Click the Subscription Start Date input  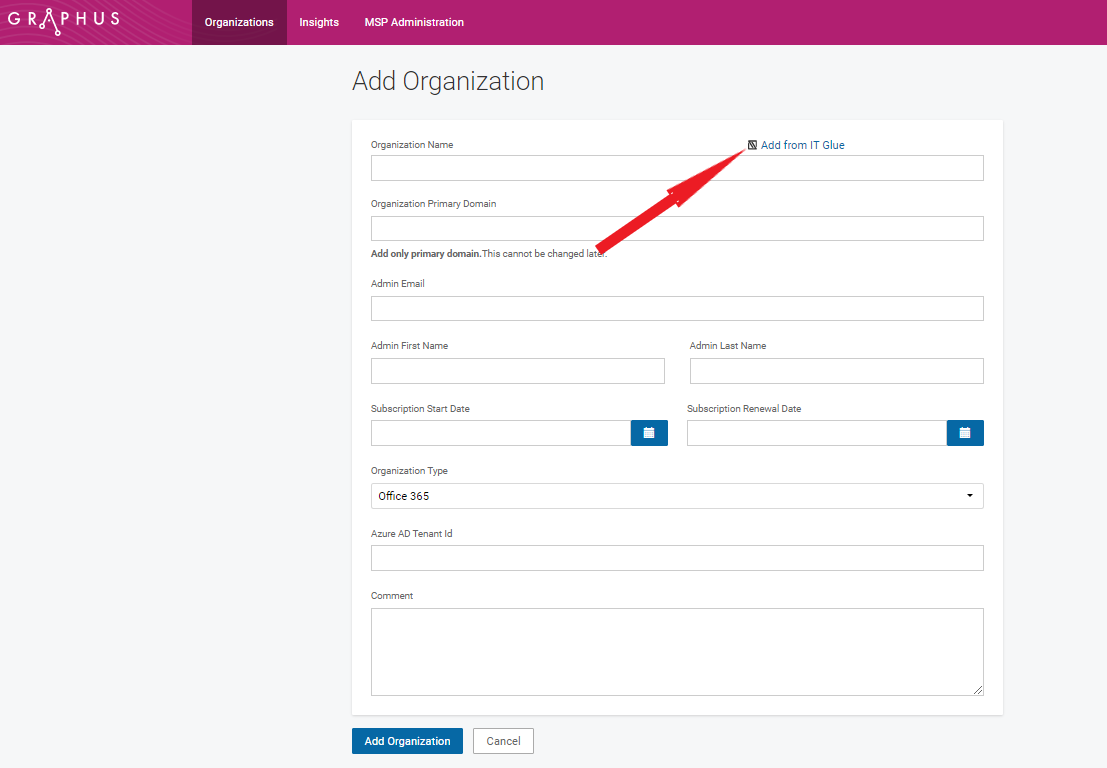click(501, 433)
